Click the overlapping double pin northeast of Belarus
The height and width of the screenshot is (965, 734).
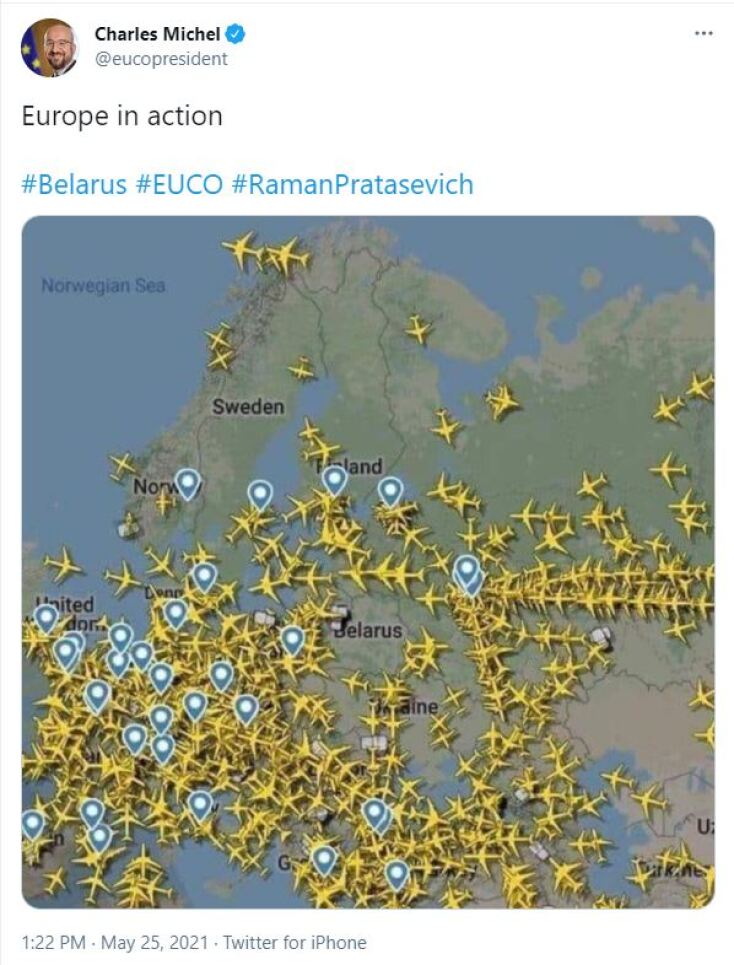click(467, 573)
